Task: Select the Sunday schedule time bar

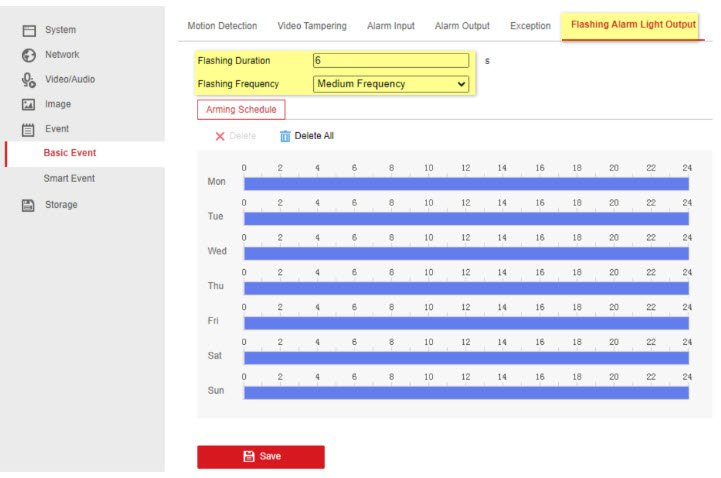Action: click(x=466, y=392)
